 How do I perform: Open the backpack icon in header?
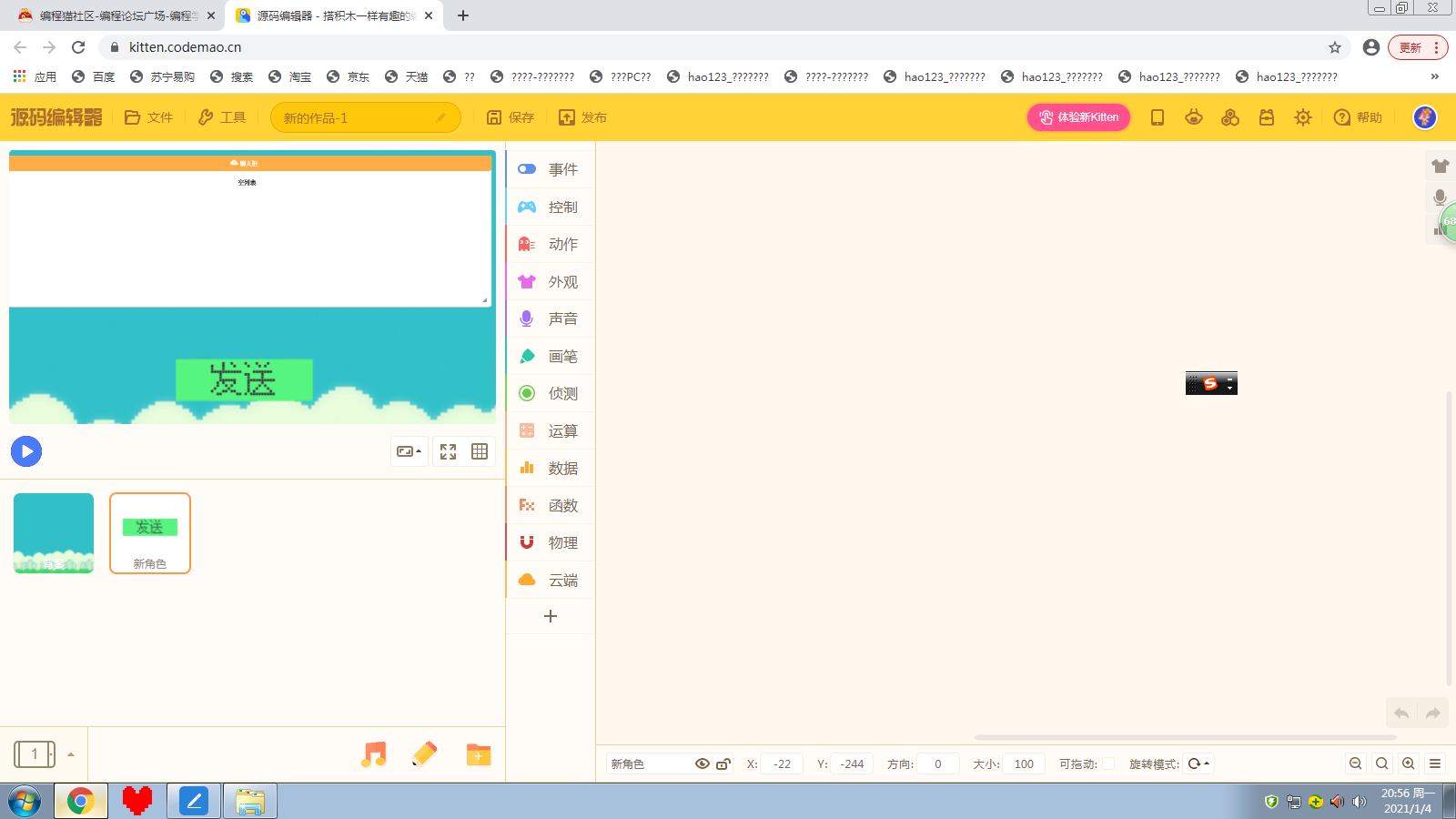(1267, 117)
